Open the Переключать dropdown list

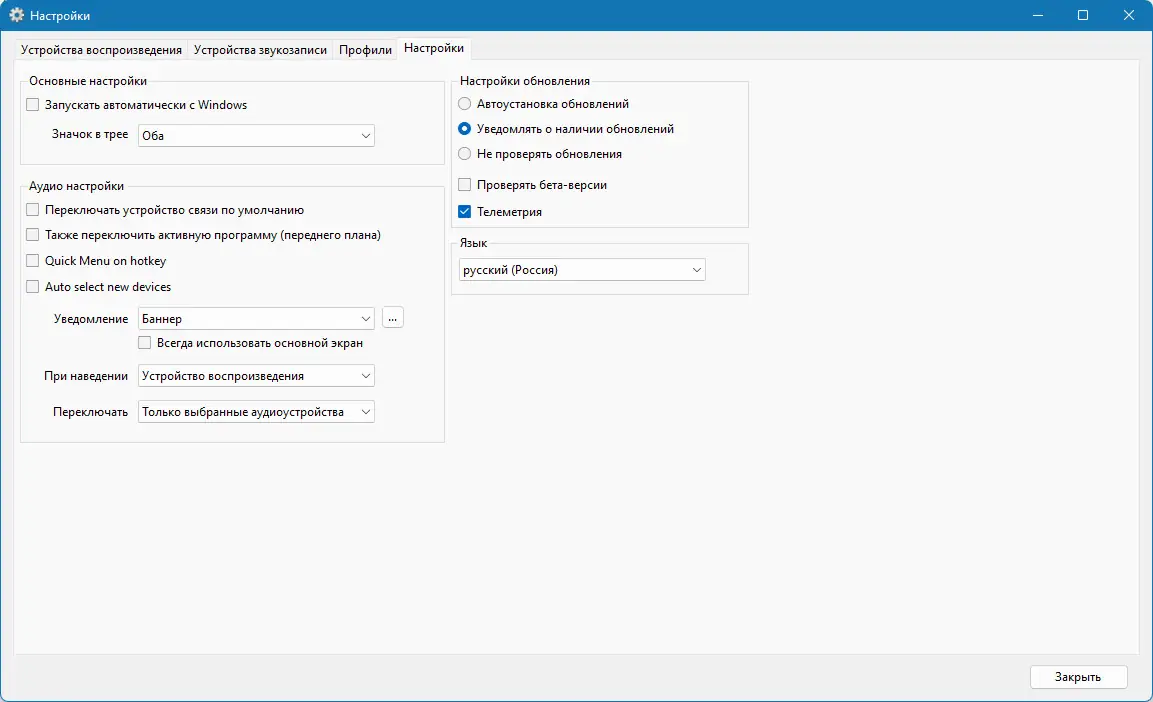[x=256, y=412]
